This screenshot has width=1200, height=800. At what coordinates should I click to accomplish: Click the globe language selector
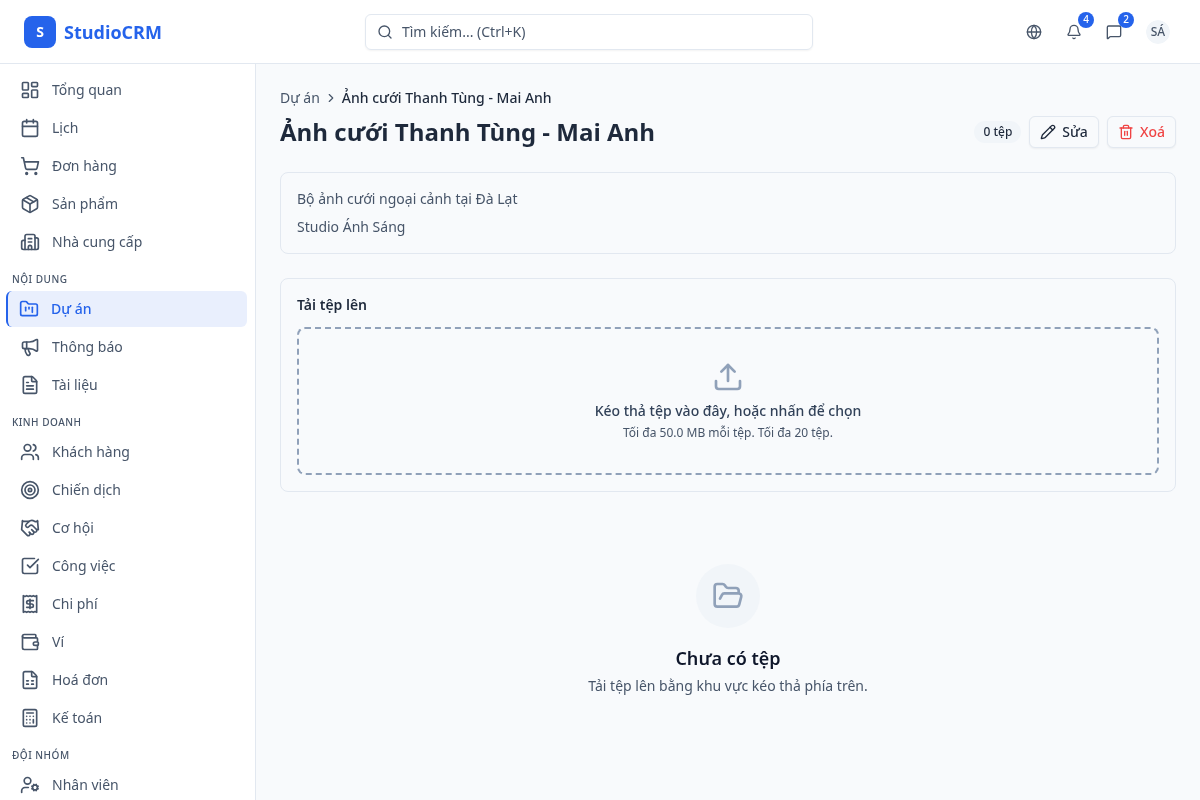1033,32
